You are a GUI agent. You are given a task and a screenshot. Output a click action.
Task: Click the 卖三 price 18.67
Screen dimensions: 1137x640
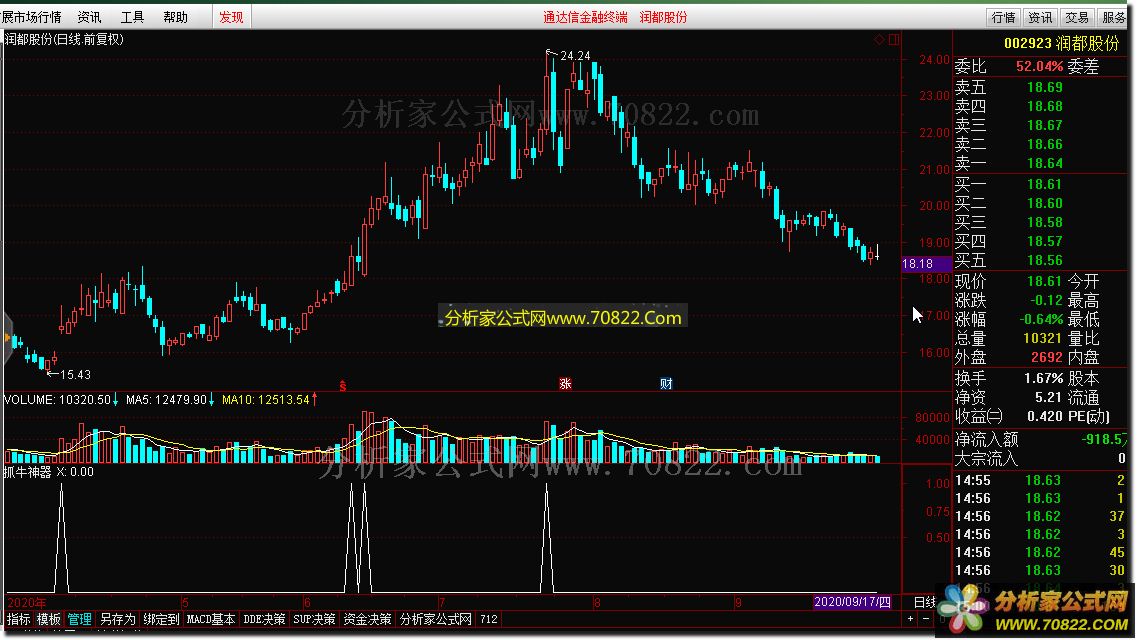click(1044, 125)
